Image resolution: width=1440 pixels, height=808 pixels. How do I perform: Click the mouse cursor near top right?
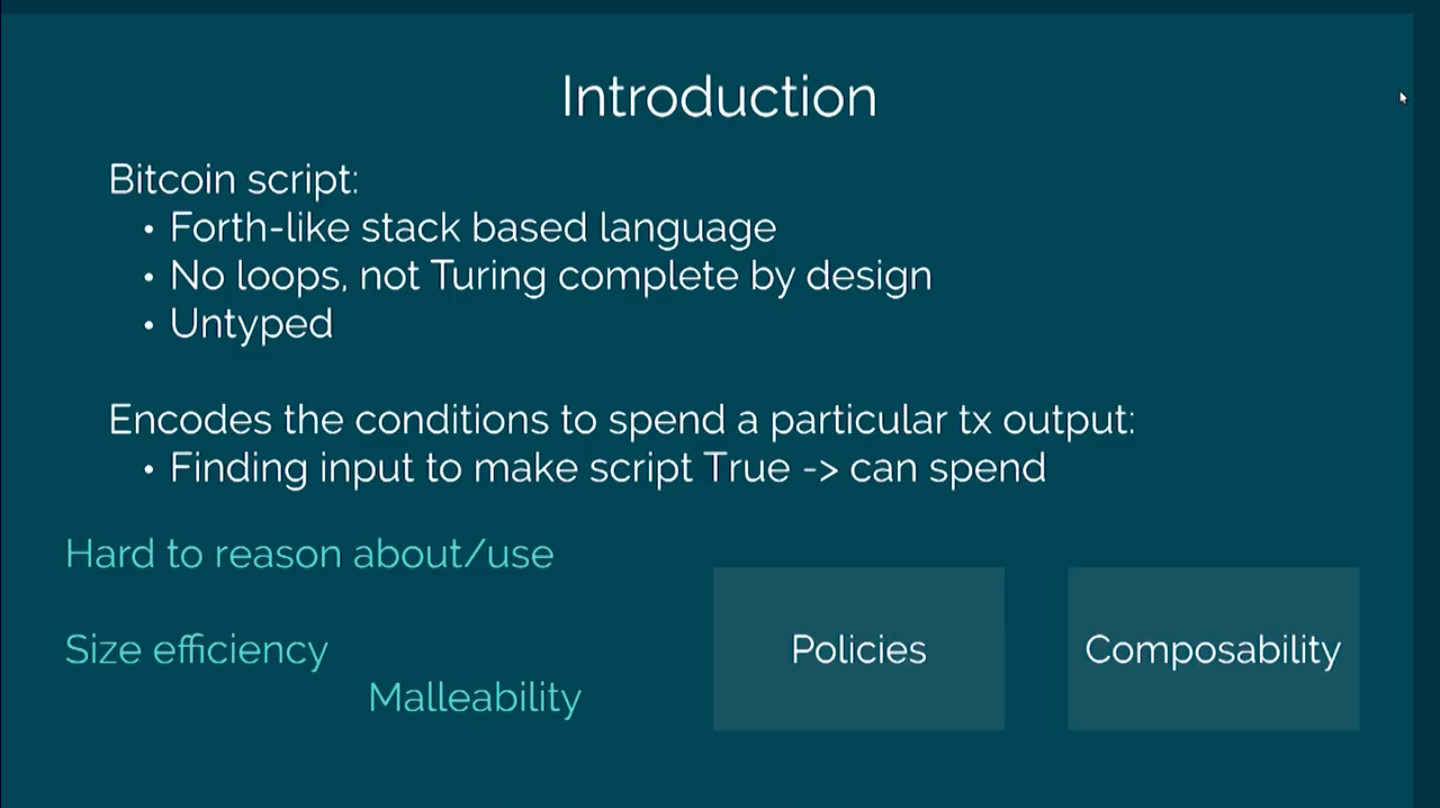(x=1403, y=97)
